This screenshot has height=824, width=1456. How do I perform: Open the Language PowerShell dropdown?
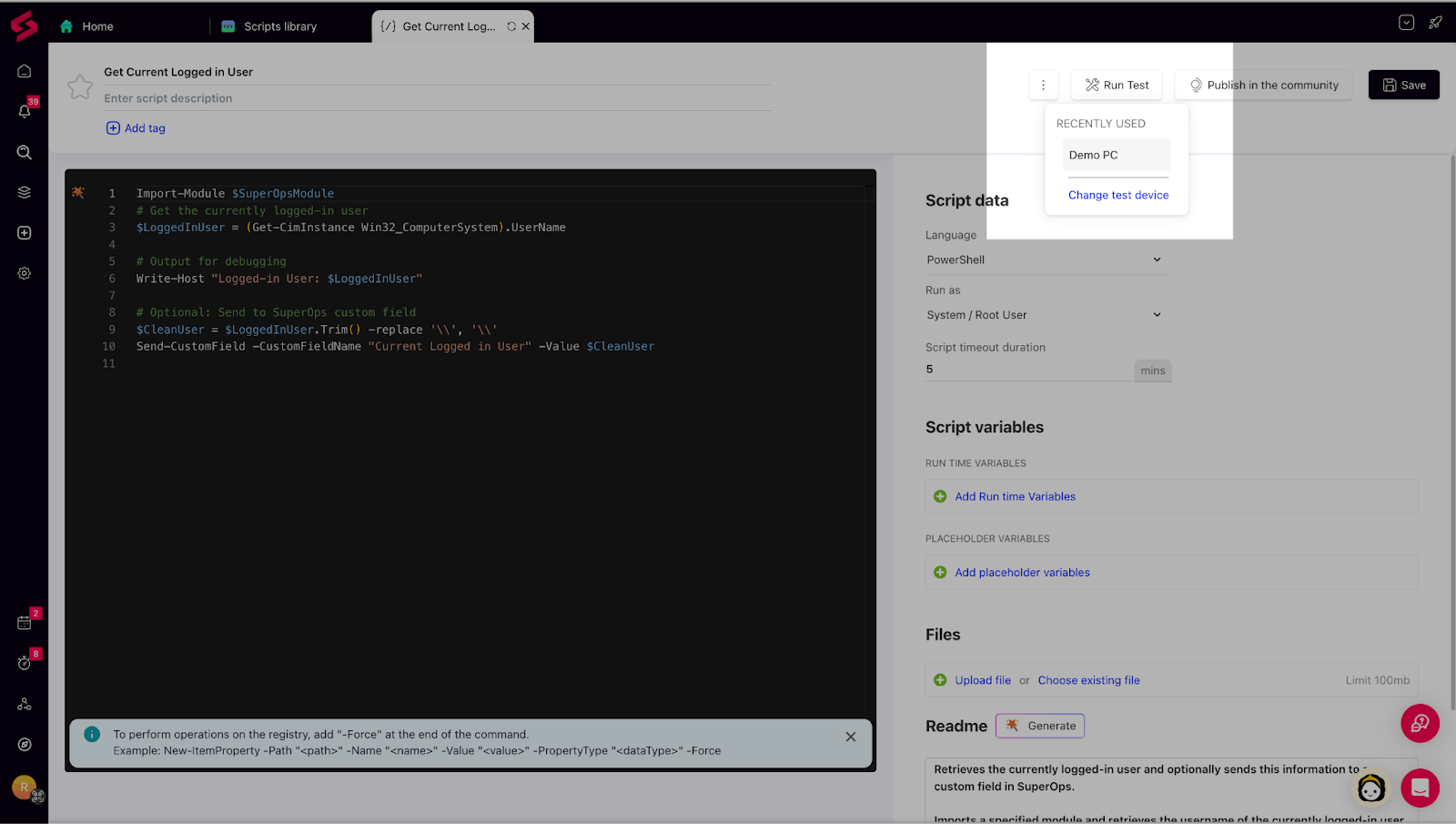point(1046,259)
